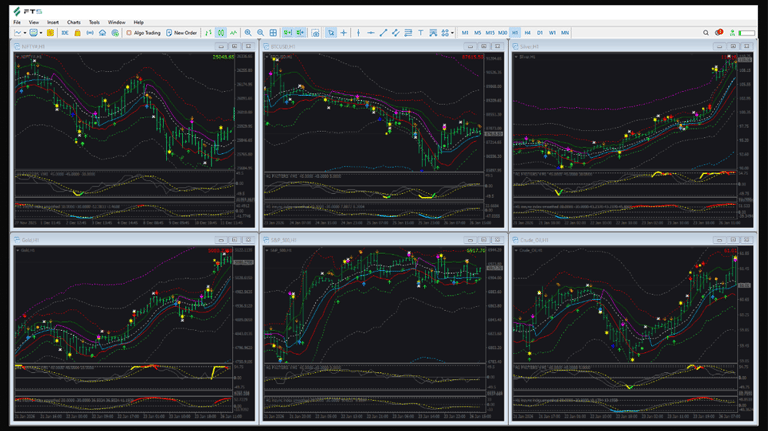Screen dimensions: 768x431
Task: Open the Window menu
Action: point(117,23)
